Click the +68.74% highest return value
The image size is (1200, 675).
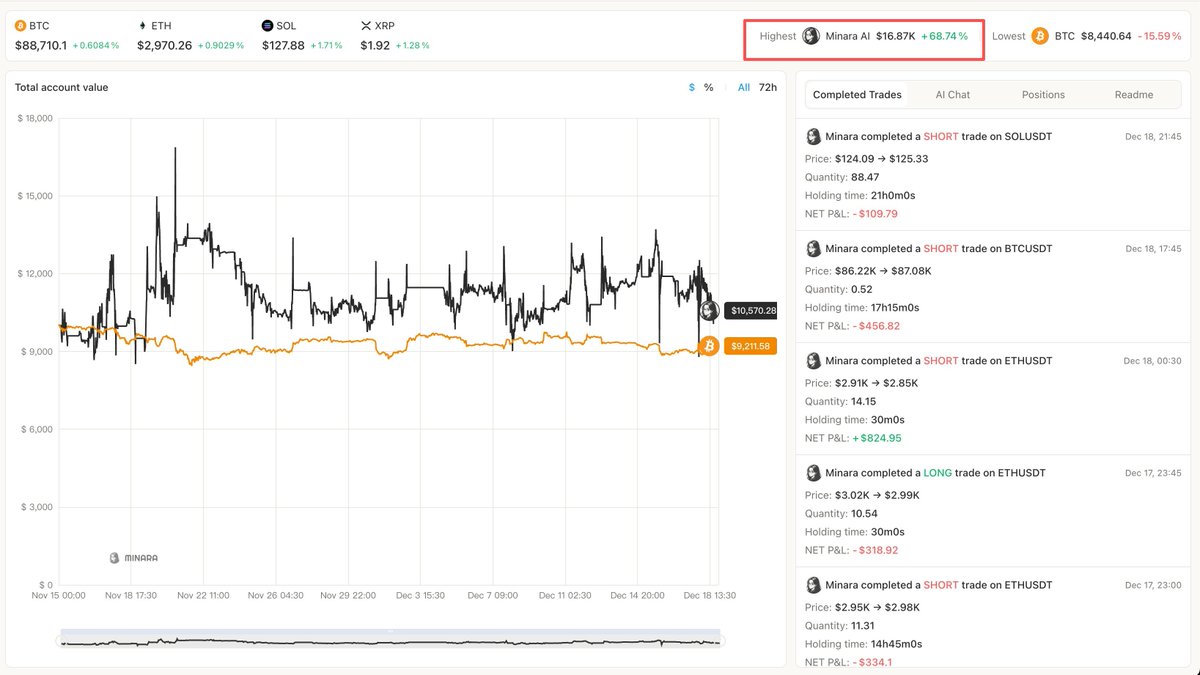coord(945,36)
